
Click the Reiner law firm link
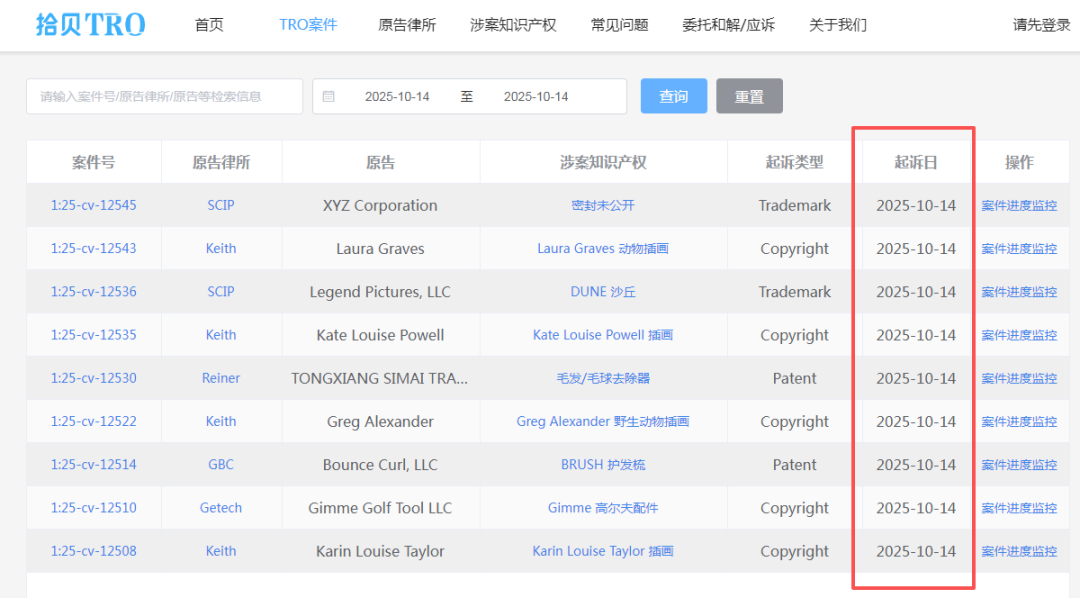(x=221, y=378)
